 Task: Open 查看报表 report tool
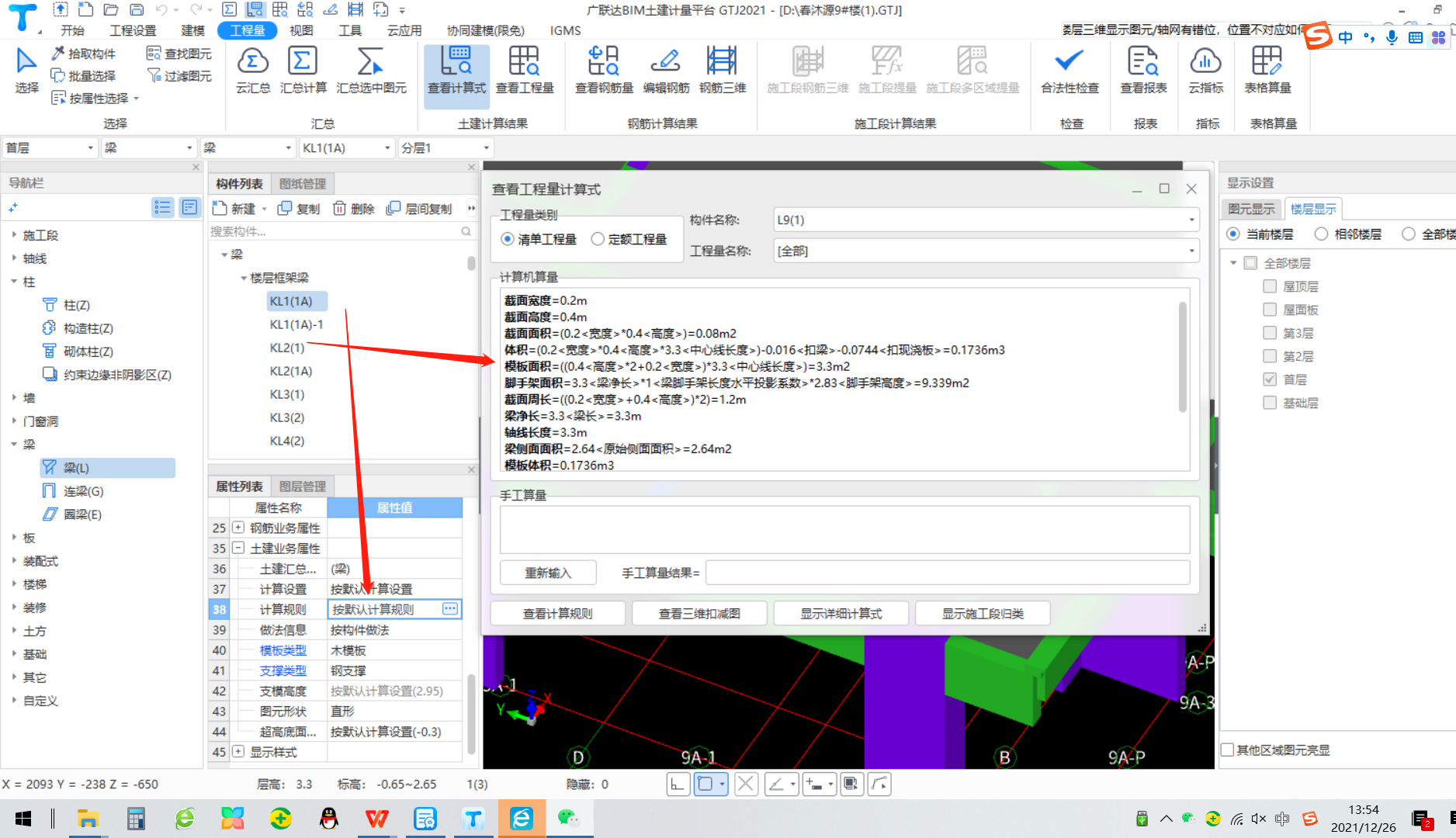(1143, 70)
